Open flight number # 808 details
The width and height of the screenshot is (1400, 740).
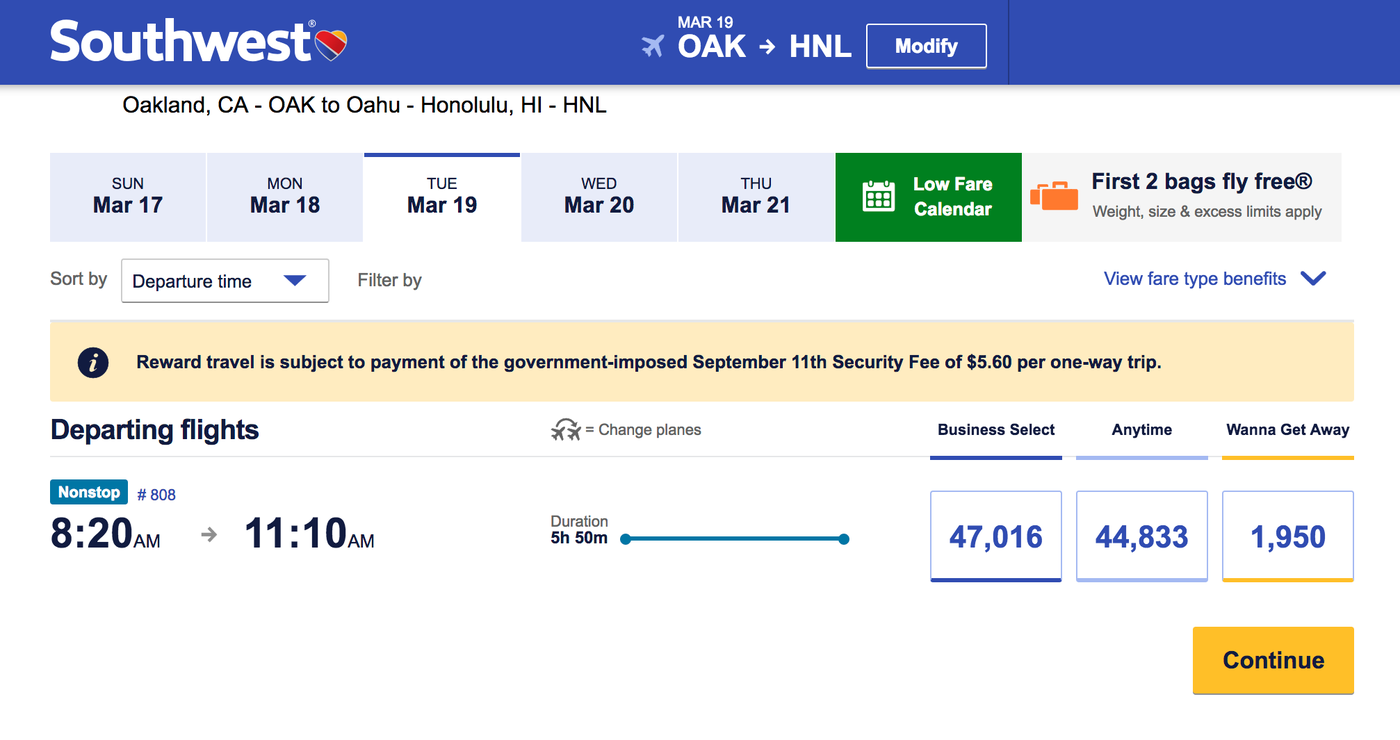click(x=158, y=492)
